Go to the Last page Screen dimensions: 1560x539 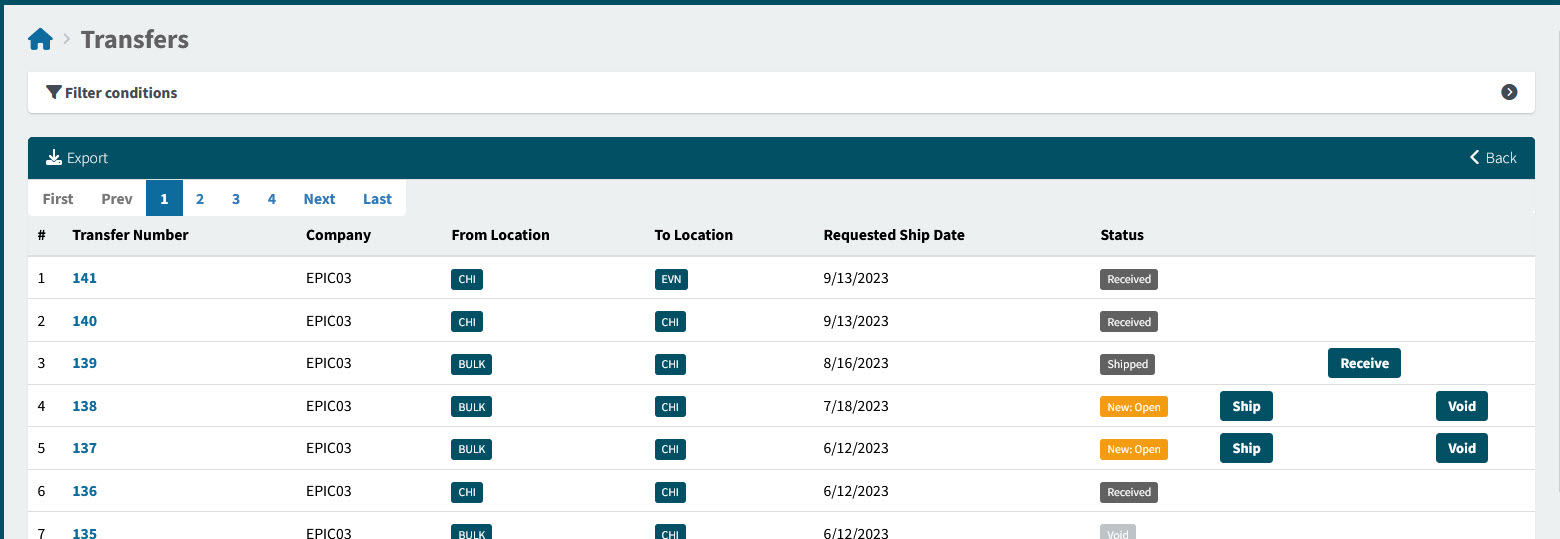[x=377, y=199]
